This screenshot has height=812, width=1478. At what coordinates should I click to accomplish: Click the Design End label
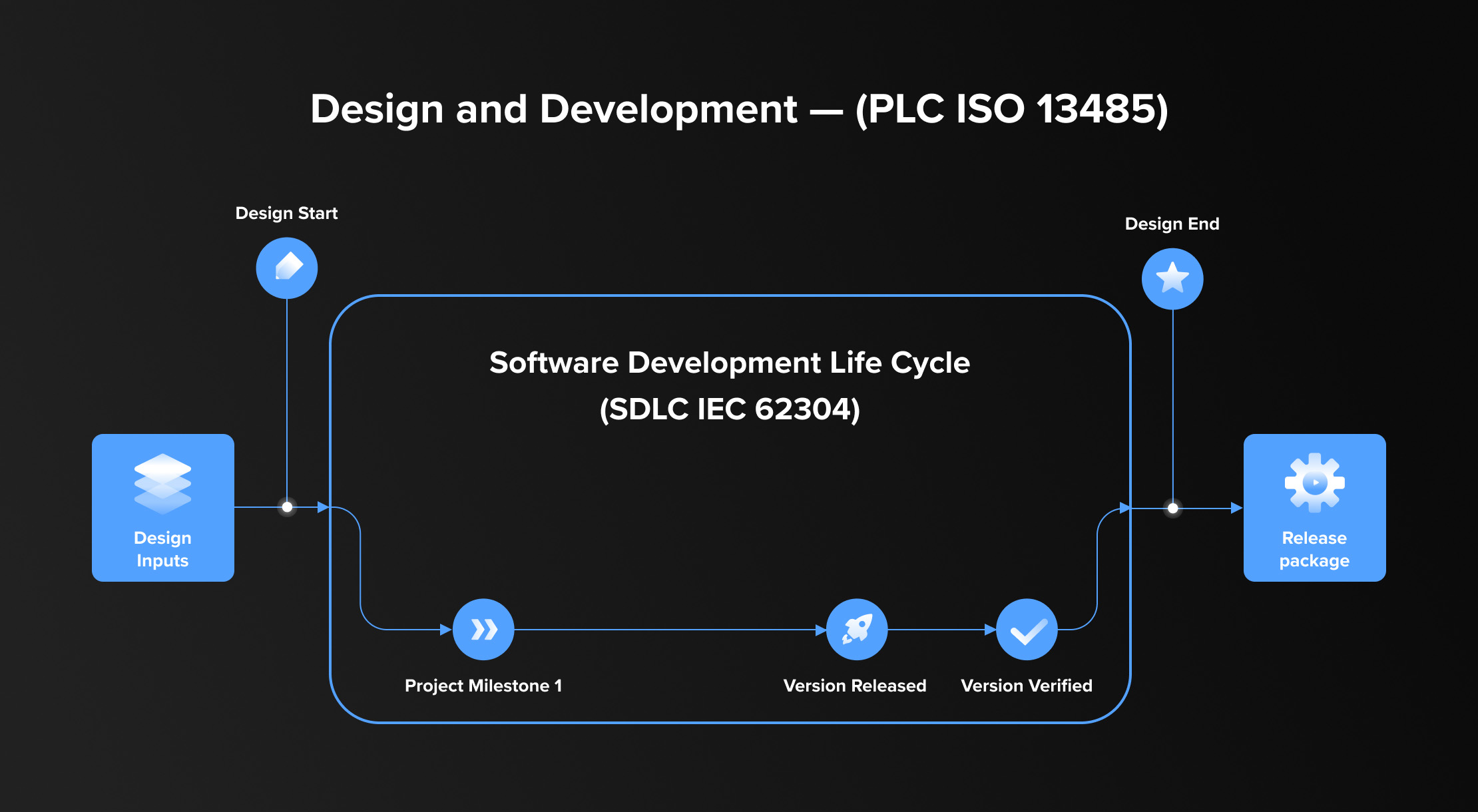pos(1172,224)
